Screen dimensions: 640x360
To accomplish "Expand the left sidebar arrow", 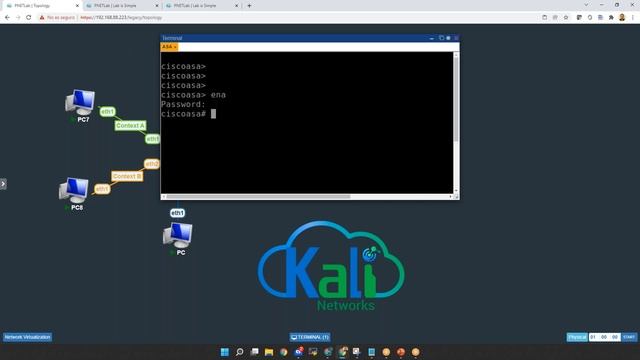I will (3, 184).
